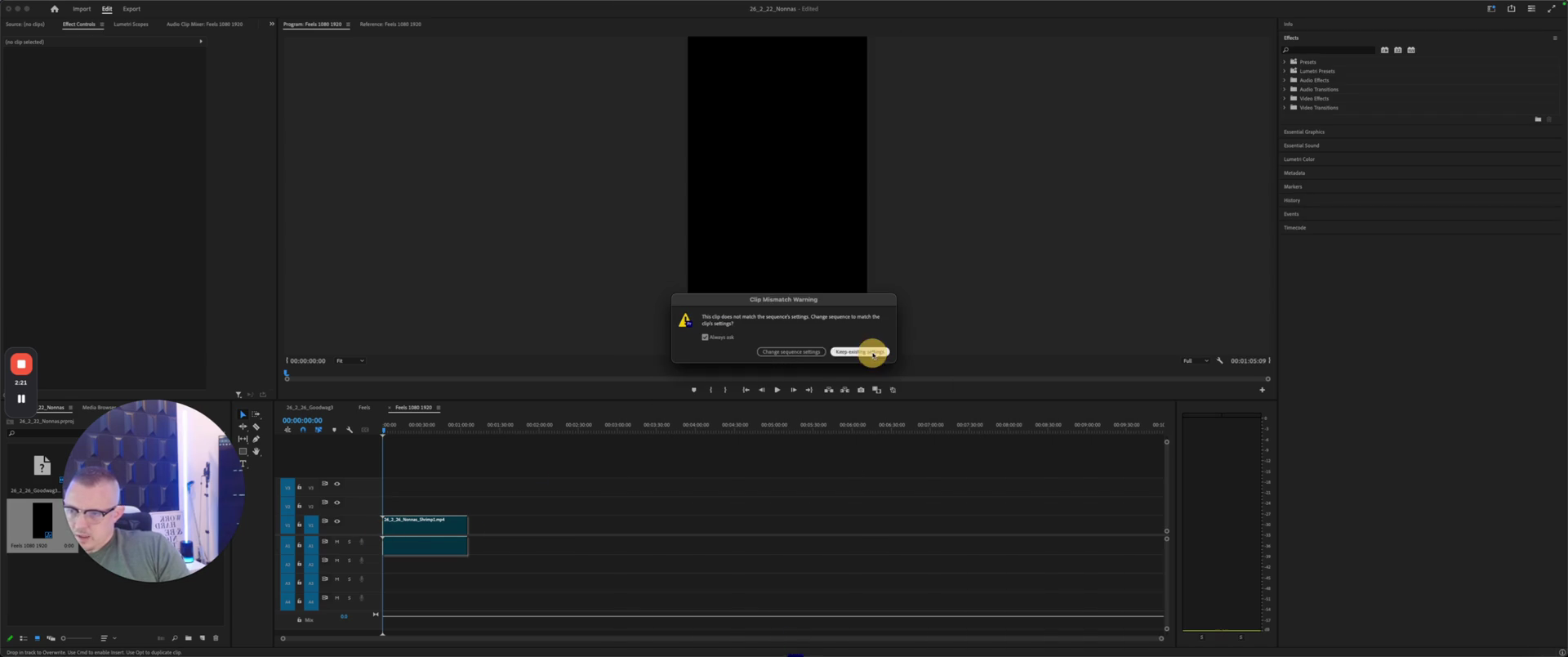Click the Export Frame camera icon
The image size is (1568, 657).
click(861, 390)
